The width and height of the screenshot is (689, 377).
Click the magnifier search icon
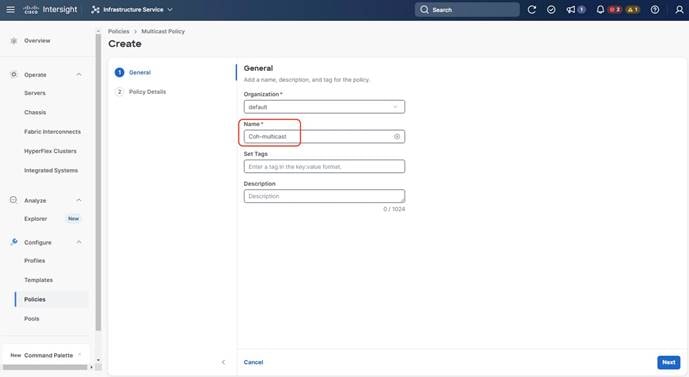click(424, 9)
